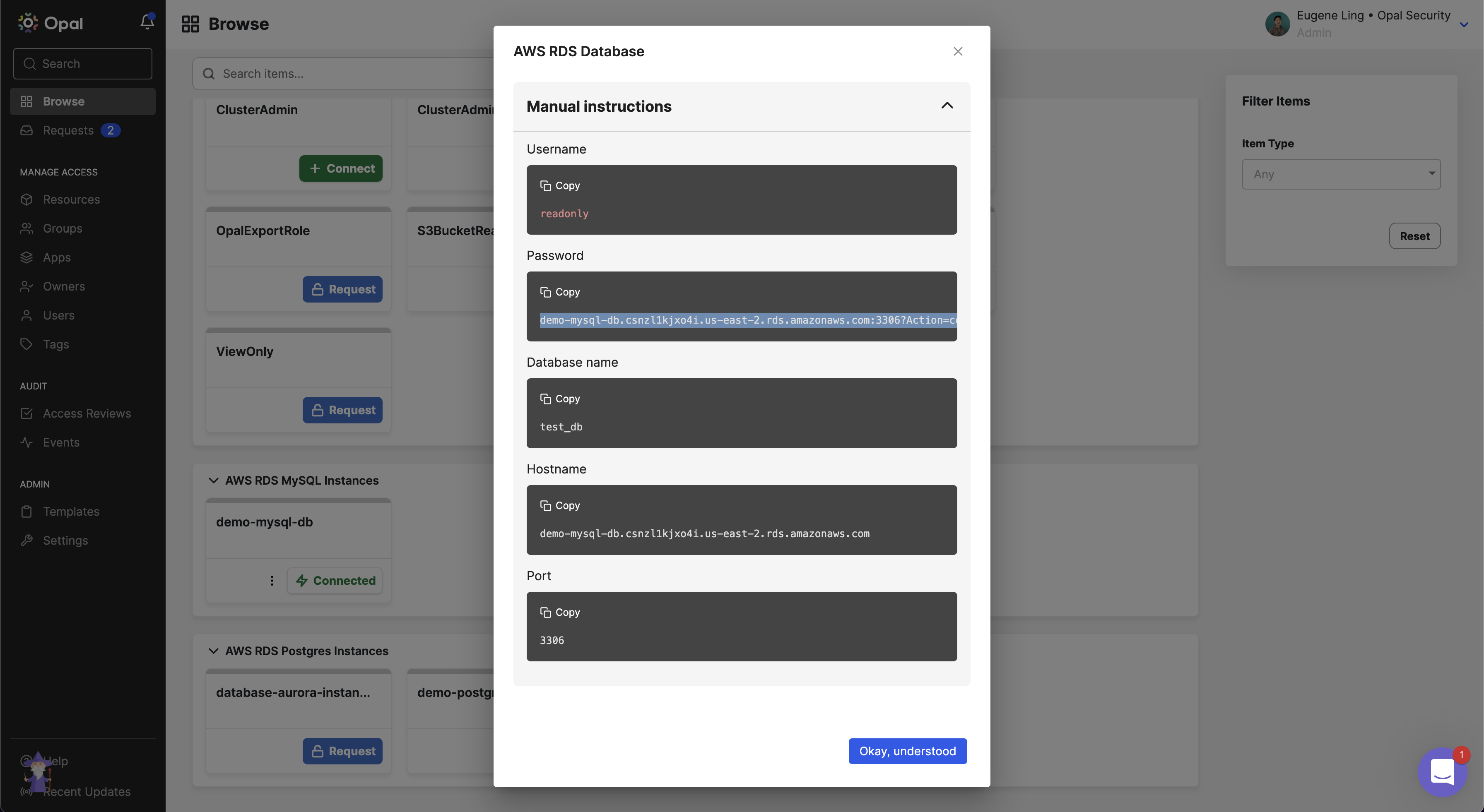Go to Requests in sidebar
The height and width of the screenshot is (812, 1484).
tap(68, 130)
